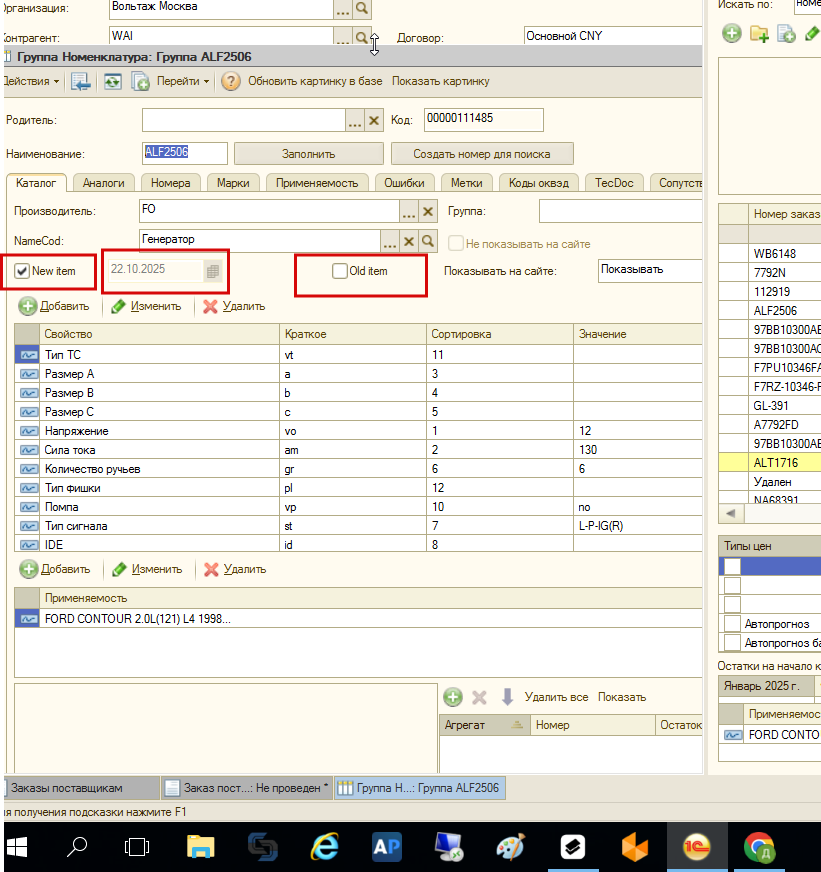
Task: Select FORD CONTOUR 2.0L applicability row
Action: (x=358, y=618)
